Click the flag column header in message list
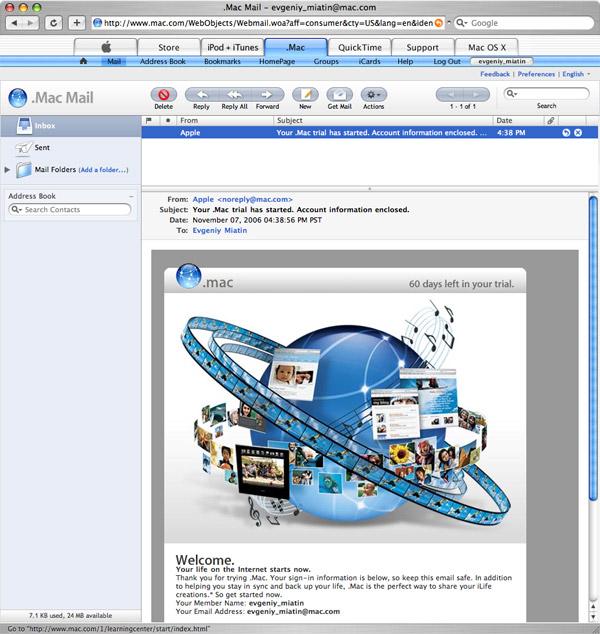This screenshot has height=634, width=600. tap(149, 120)
